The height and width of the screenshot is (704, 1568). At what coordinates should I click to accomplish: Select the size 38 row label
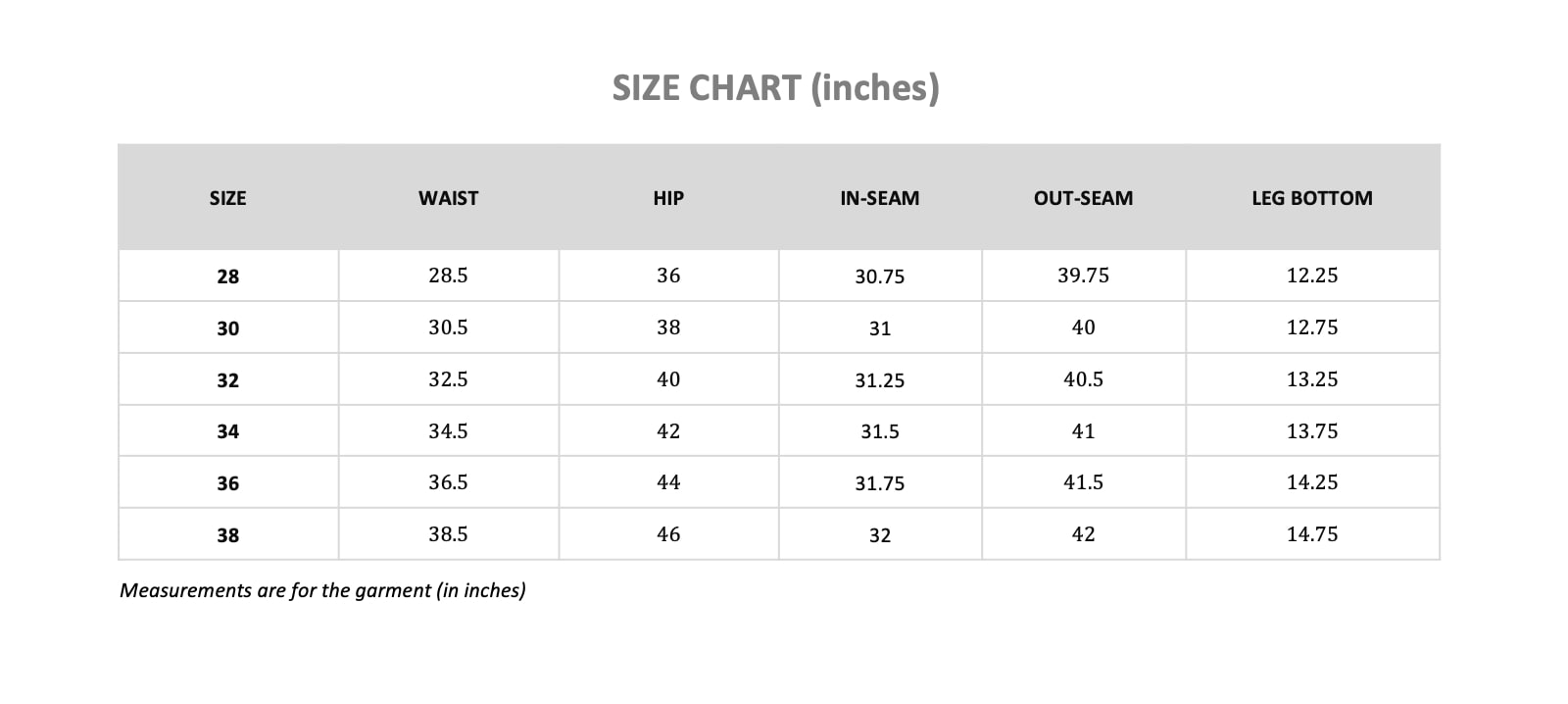pos(227,535)
